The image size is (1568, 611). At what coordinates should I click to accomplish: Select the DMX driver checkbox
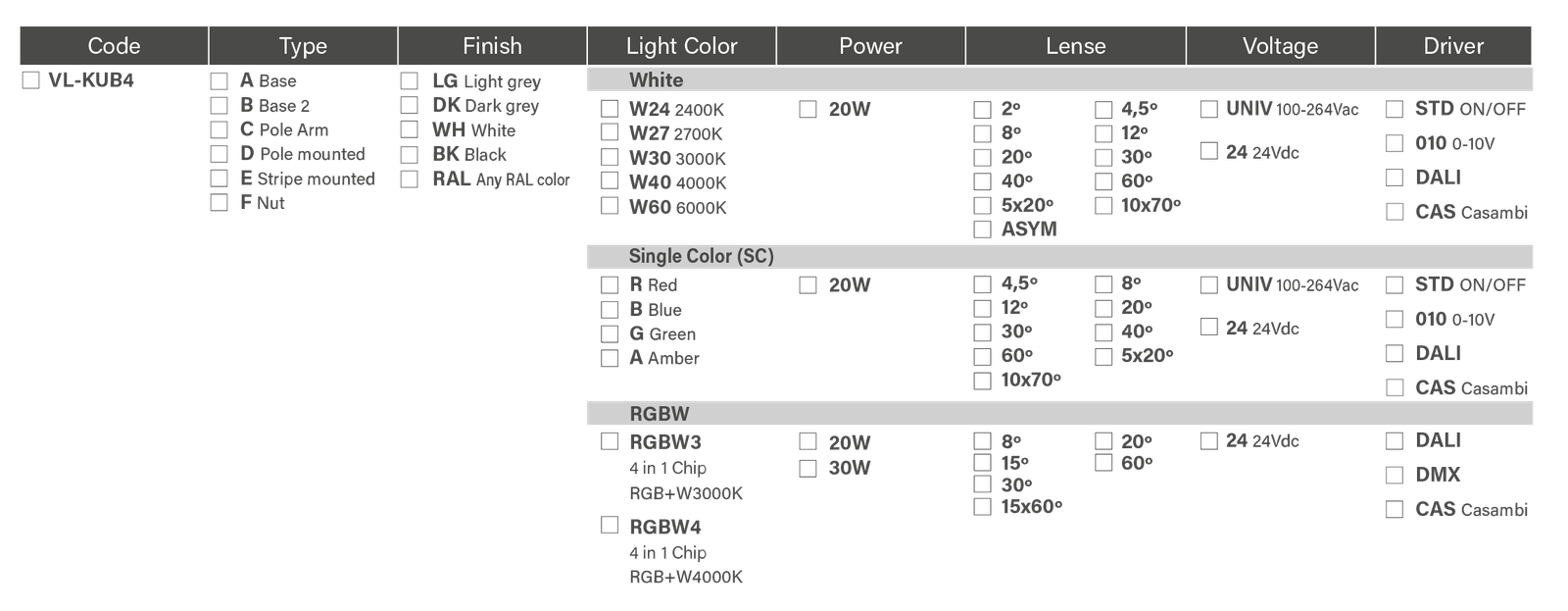tap(1395, 475)
